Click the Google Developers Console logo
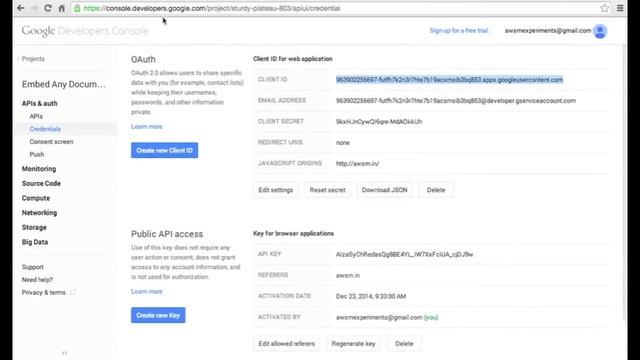Image resolution: width=640 pixels, height=360 pixels. (85, 31)
